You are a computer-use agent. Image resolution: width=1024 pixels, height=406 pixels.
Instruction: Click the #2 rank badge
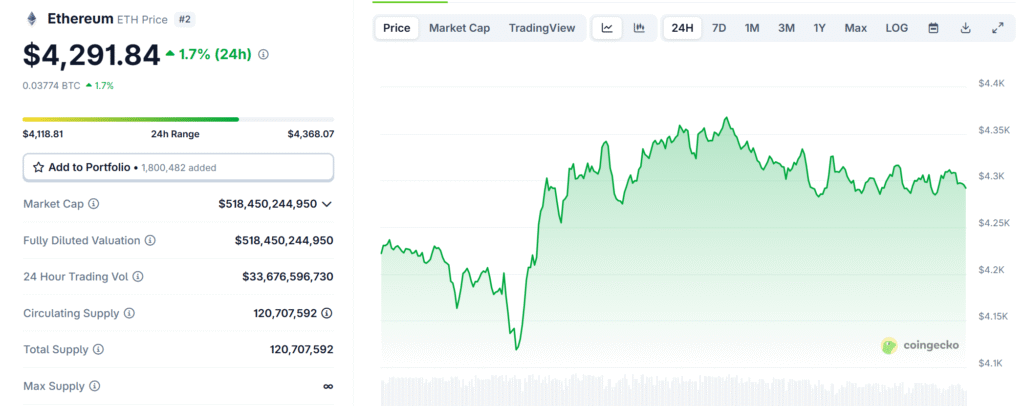click(x=185, y=19)
